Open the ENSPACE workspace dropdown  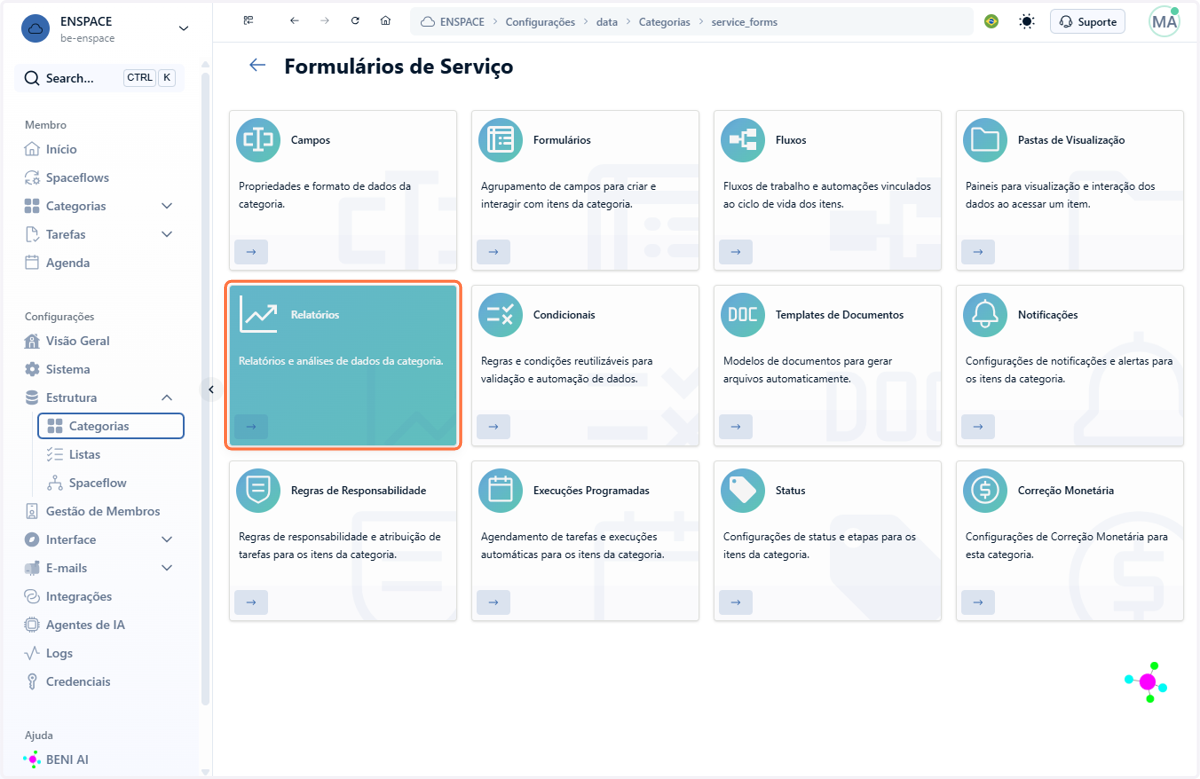pyautogui.click(x=183, y=29)
